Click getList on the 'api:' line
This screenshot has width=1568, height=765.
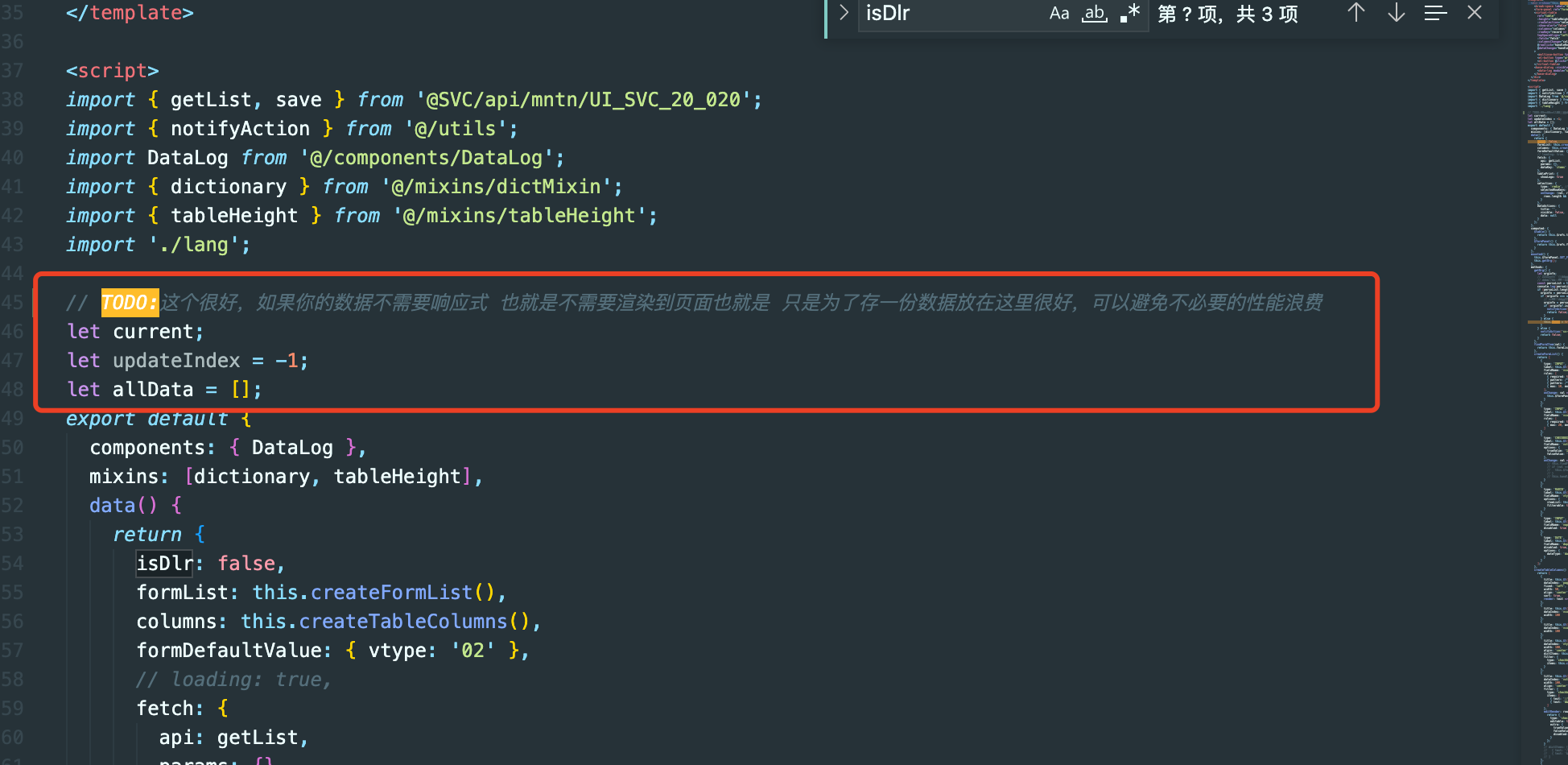pyautogui.click(x=258, y=738)
